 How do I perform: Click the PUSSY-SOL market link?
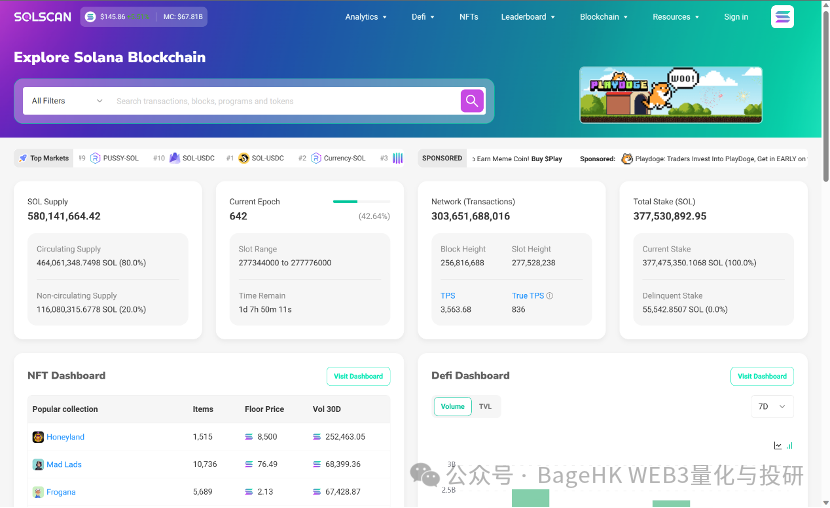pyautogui.click(x=121, y=158)
